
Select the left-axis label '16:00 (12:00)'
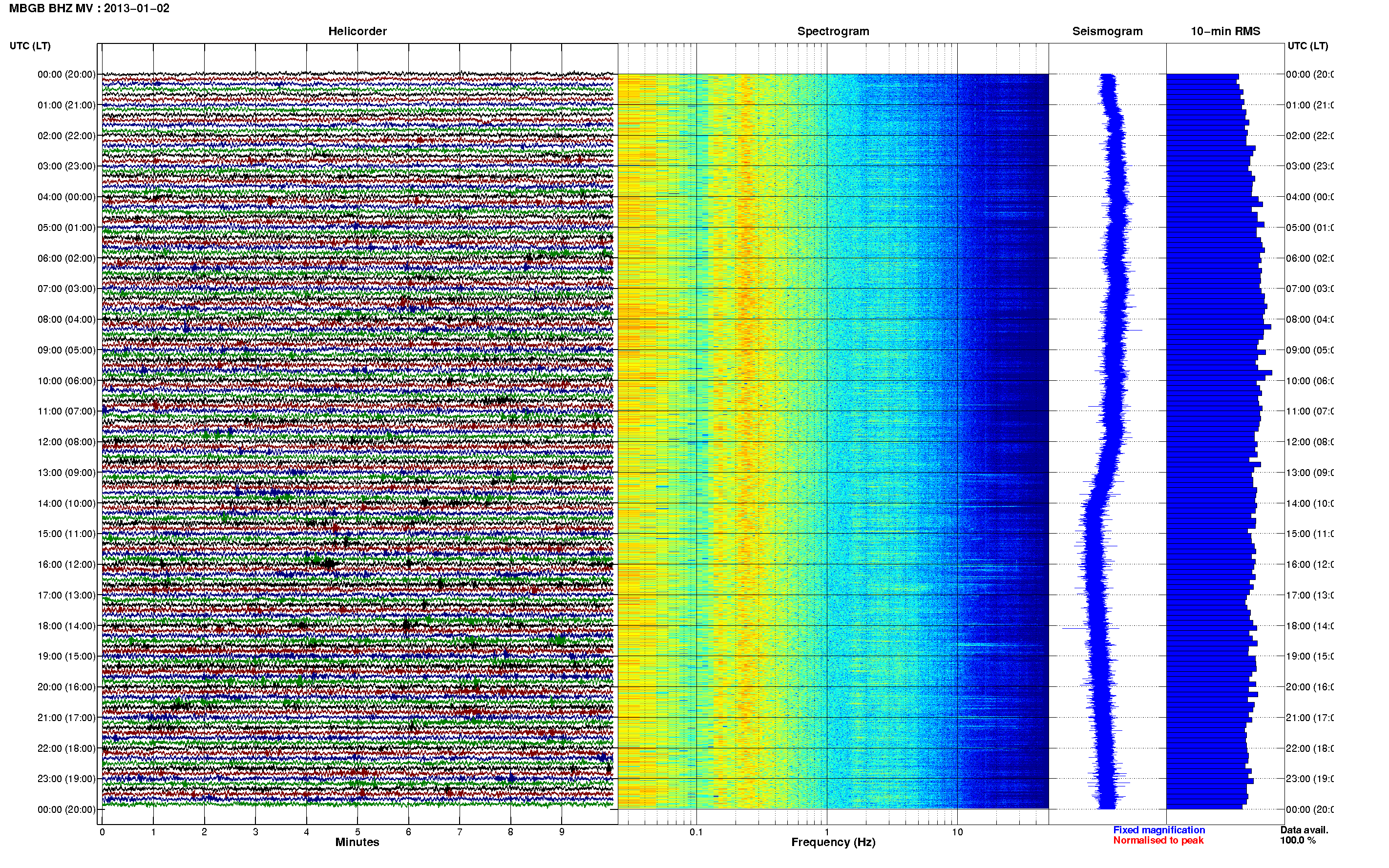coord(66,564)
